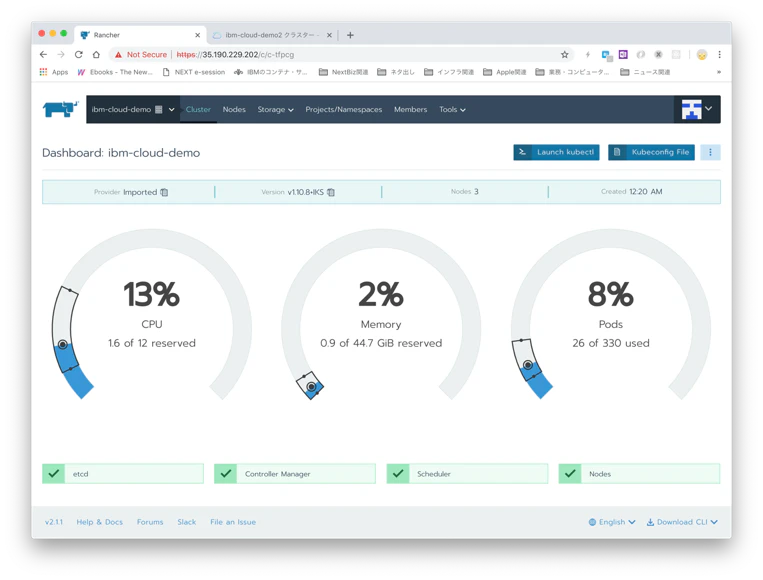This screenshot has height=580, width=763.
Task: Open the Projects/Namespaces tab
Action: [344, 109]
